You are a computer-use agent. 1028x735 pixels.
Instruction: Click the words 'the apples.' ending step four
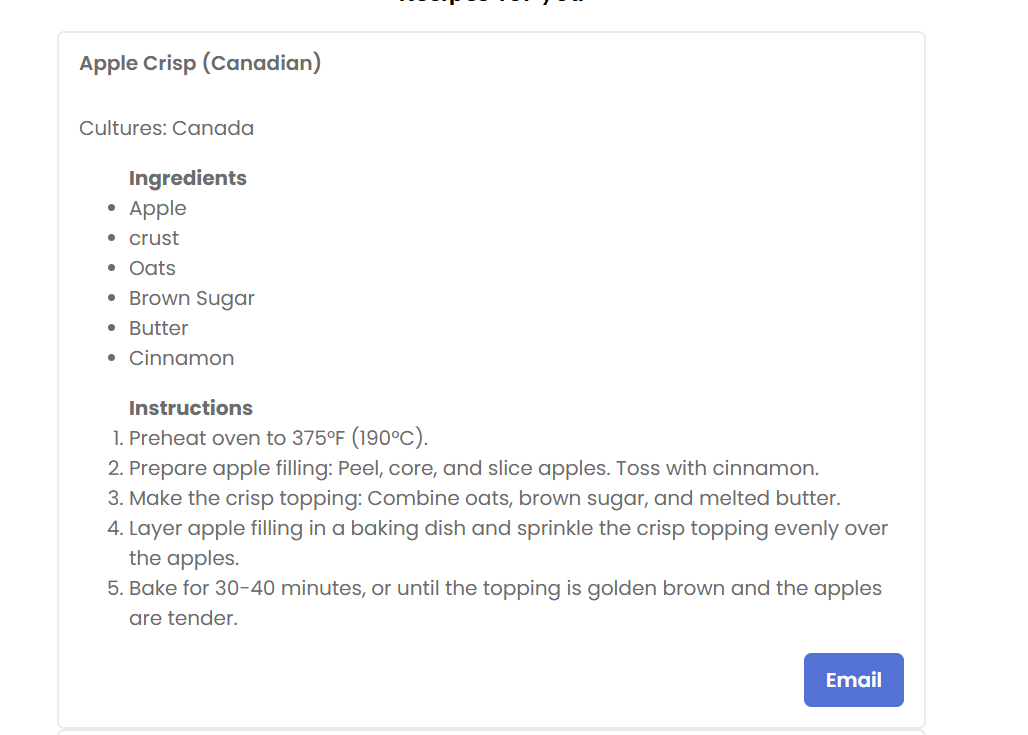(x=184, y=558)
